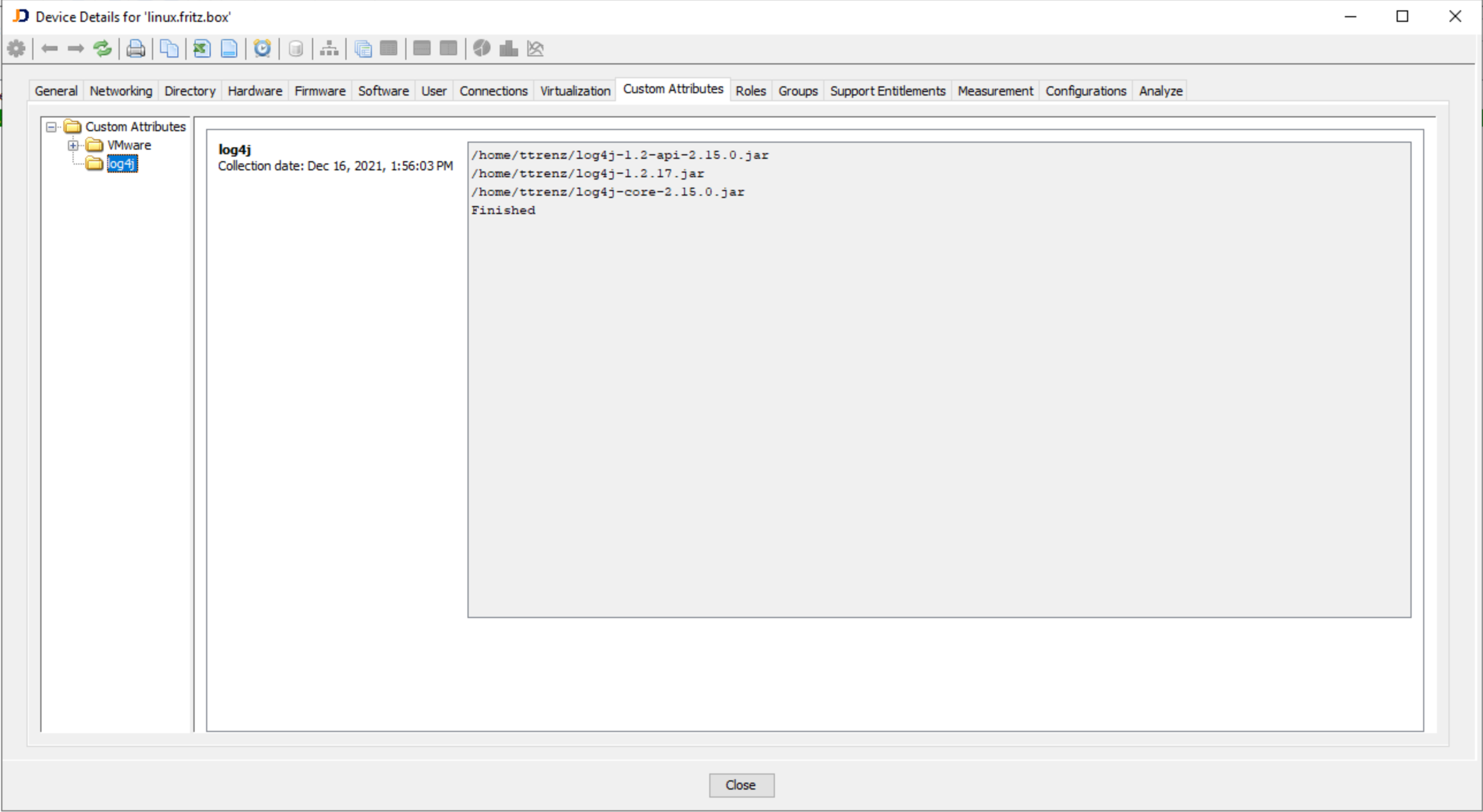Open the settings gear icon

pos(16,49)
